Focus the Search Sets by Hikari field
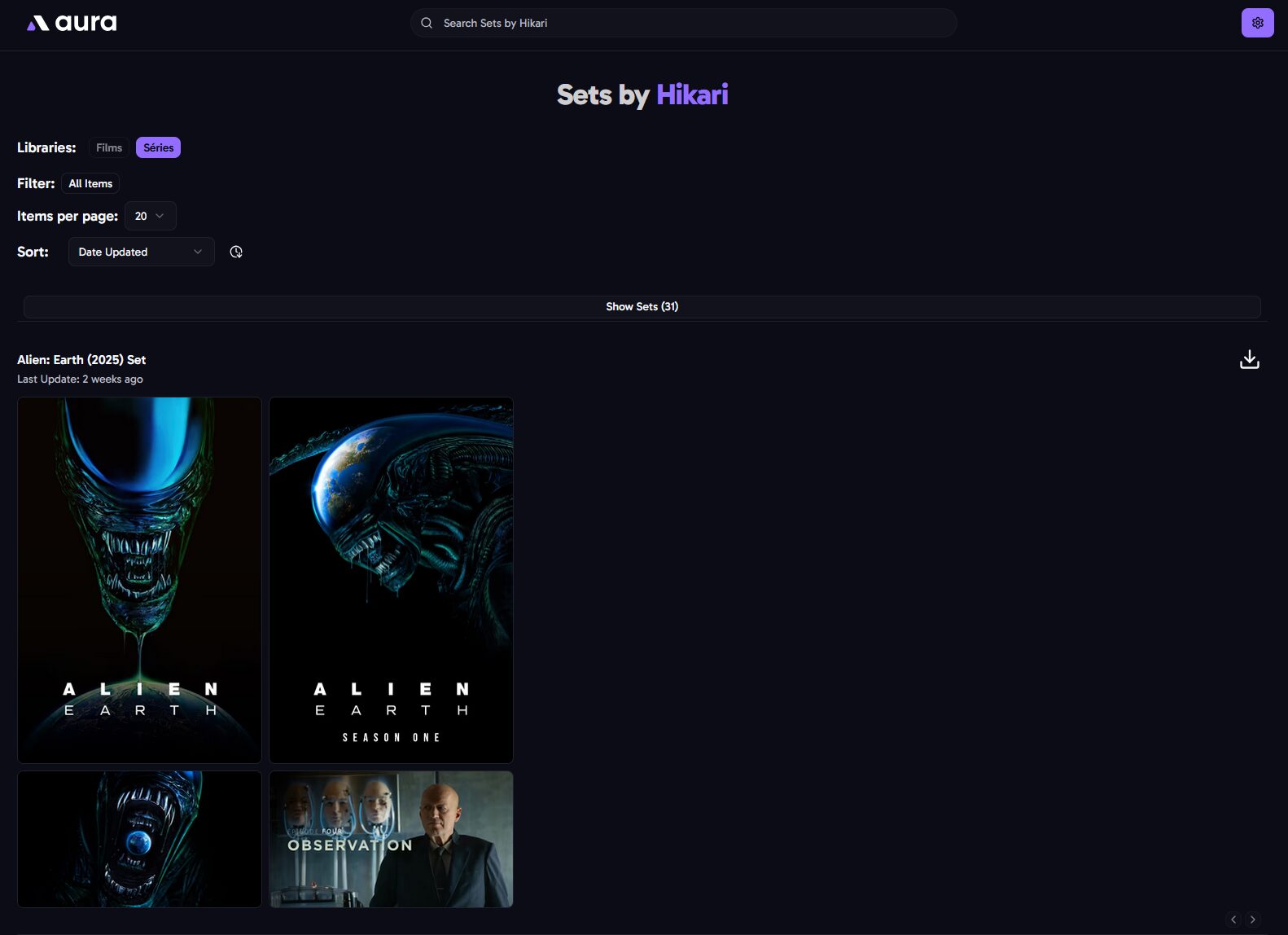Viewport: 1288px width, 935px height. [x=683, y=23]
